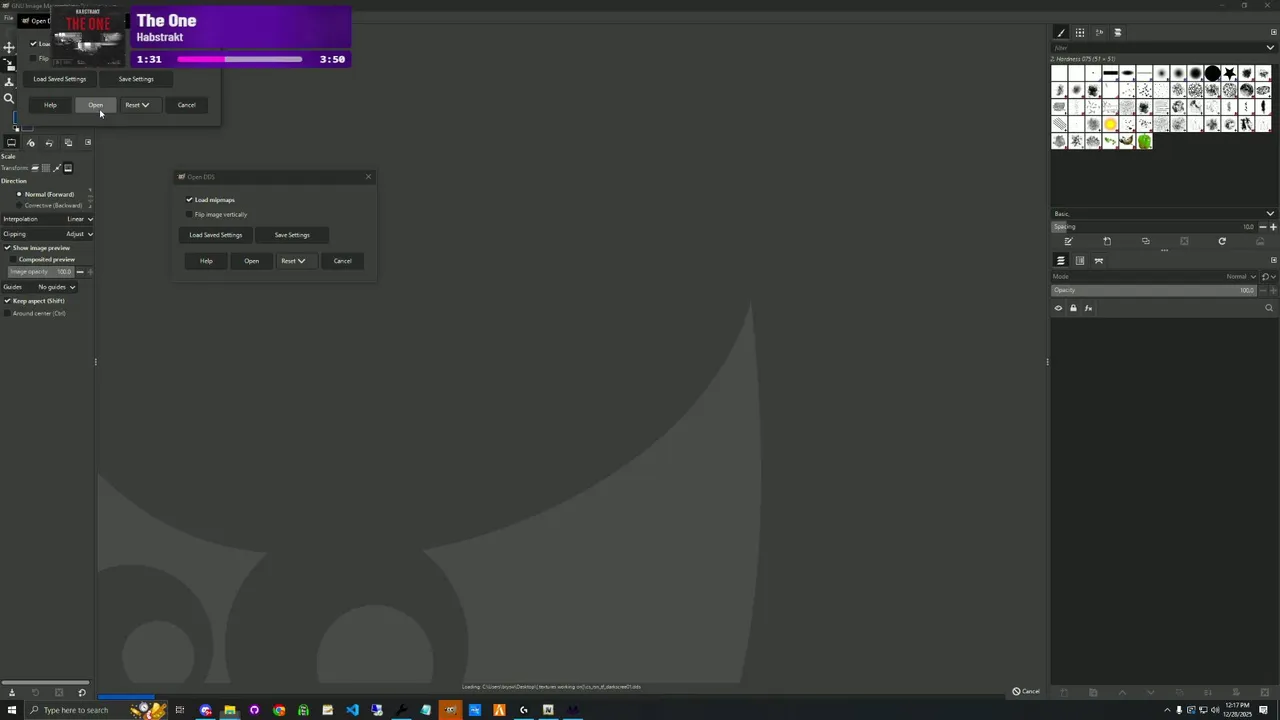This screenshot has width=1280, height=720.
Task: Toggle Load mipmaps in unobscured Open DDS dialog
Action: coord(210,200)
